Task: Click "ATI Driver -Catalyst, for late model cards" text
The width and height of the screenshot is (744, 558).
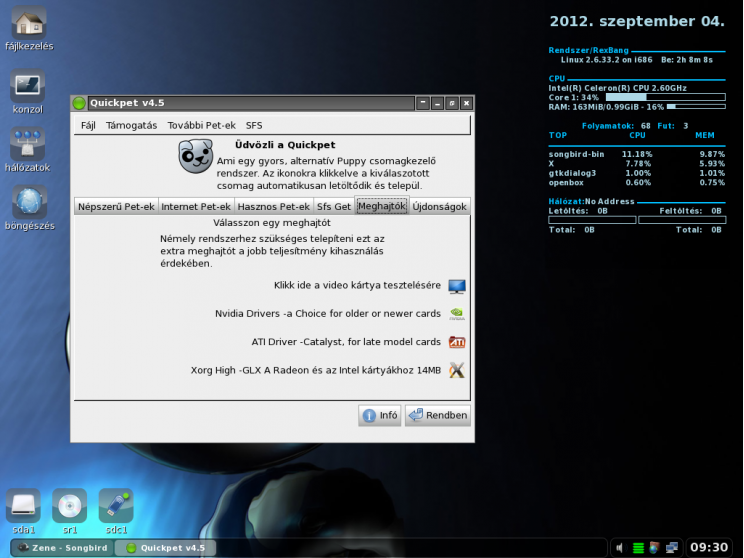Action: click(346, 342)
